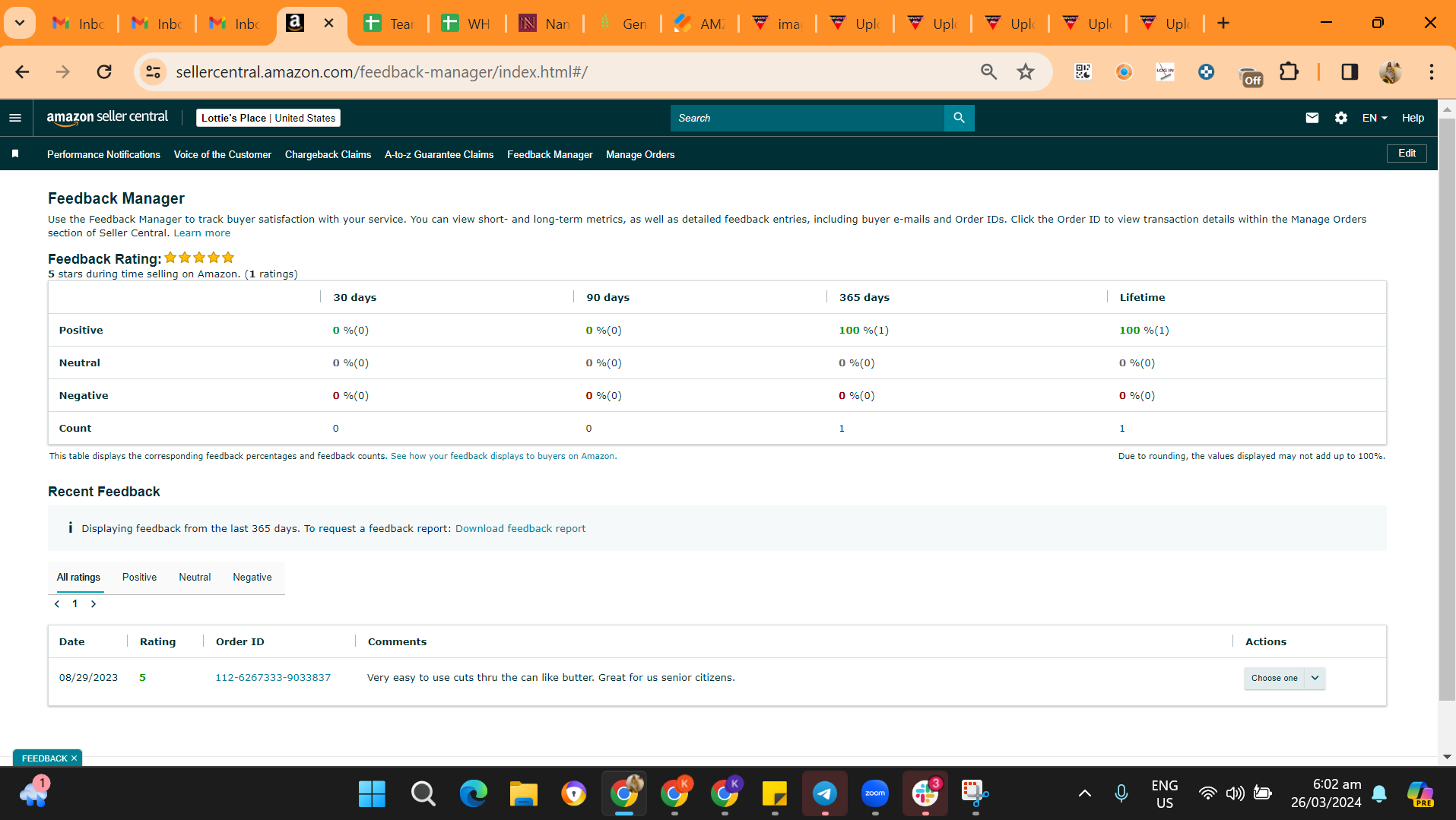Open Feedback Manager in the navigation bar
1456x820 pixels.
pyautogui.click(x=550, y=154)
